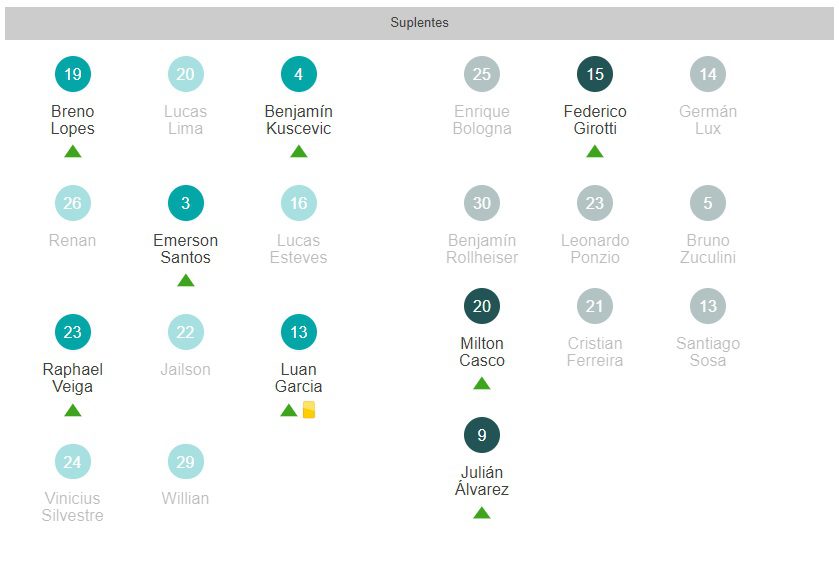839x563 pixels.
Task: Select Leonardo Ponzio player name
Action: (x=595, y=249)
